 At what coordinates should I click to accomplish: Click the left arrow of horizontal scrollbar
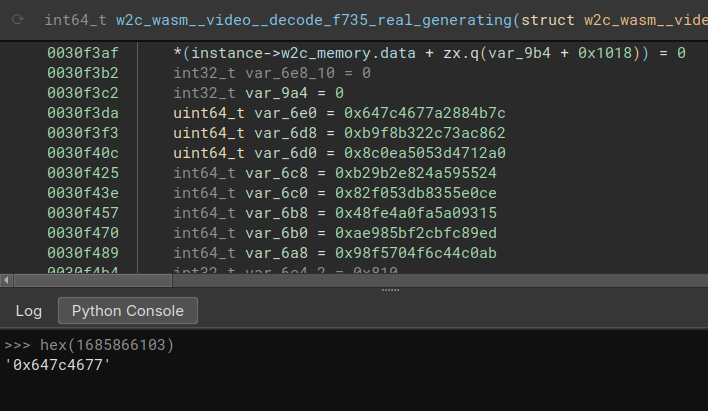point(6,280)
